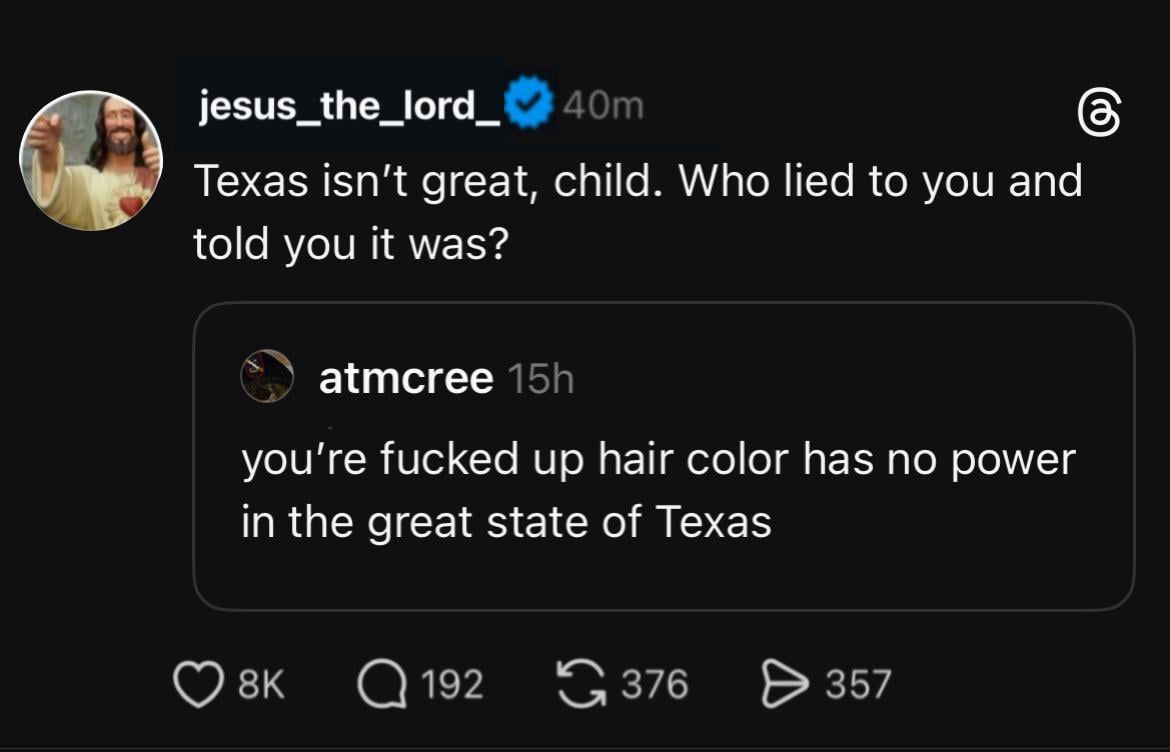This screenshot has width=1170, height=752.
Task: View the 376 reposts count
Action: pyautogui.click(x=655, y=685)
